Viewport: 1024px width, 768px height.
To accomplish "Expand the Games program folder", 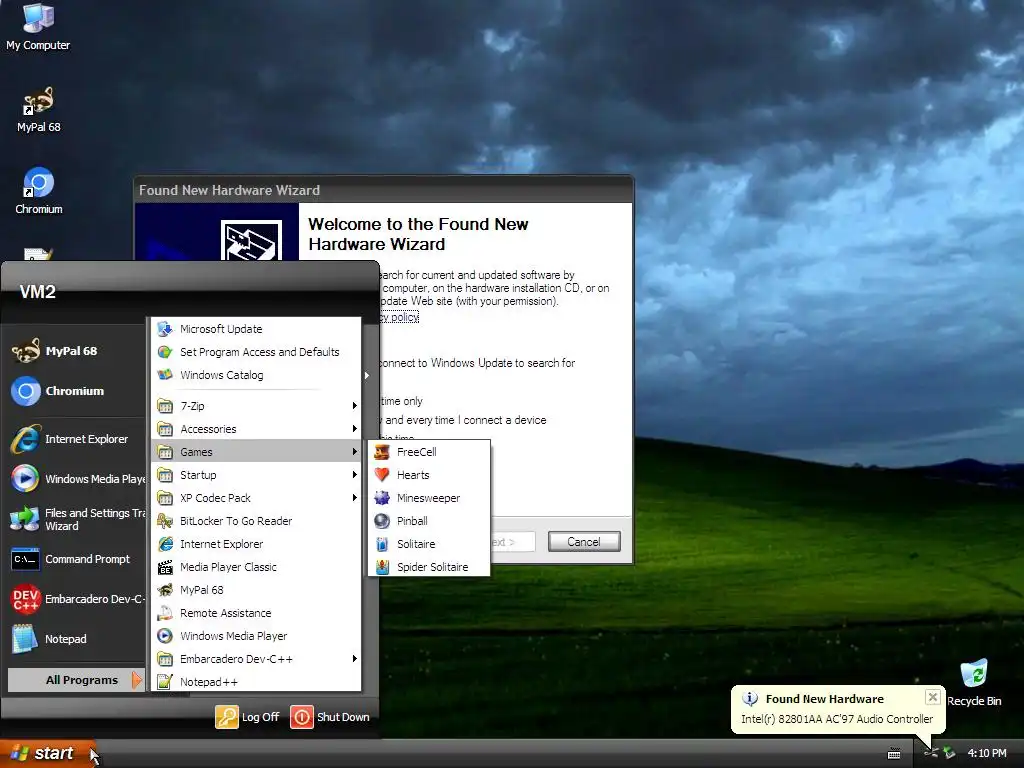I will click(x=257, y=452).
